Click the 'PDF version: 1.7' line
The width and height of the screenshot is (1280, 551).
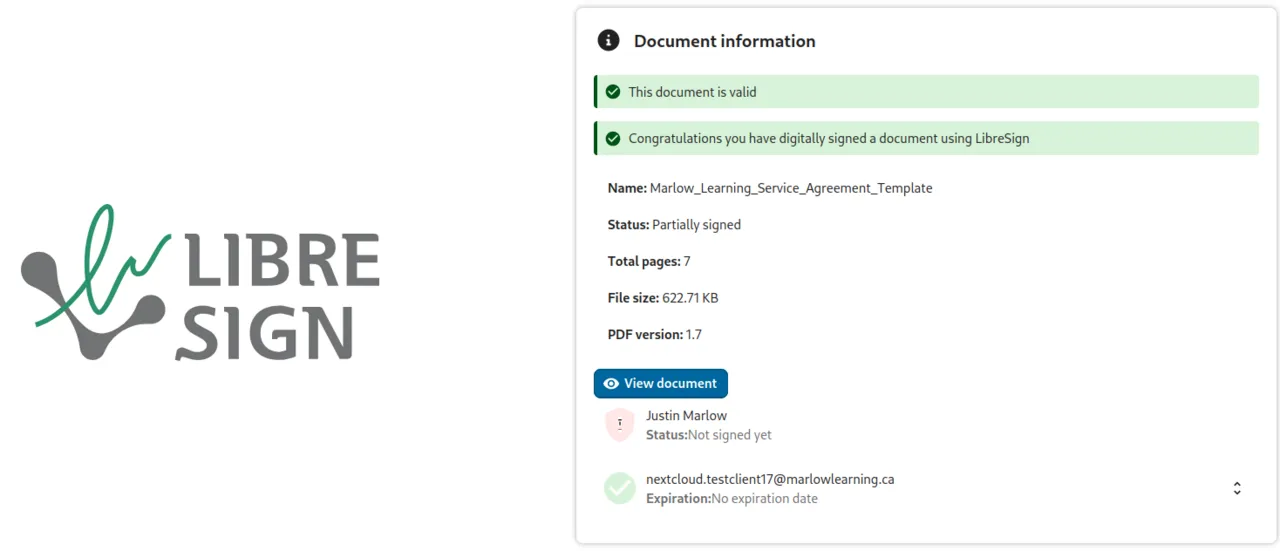(655, 334)
